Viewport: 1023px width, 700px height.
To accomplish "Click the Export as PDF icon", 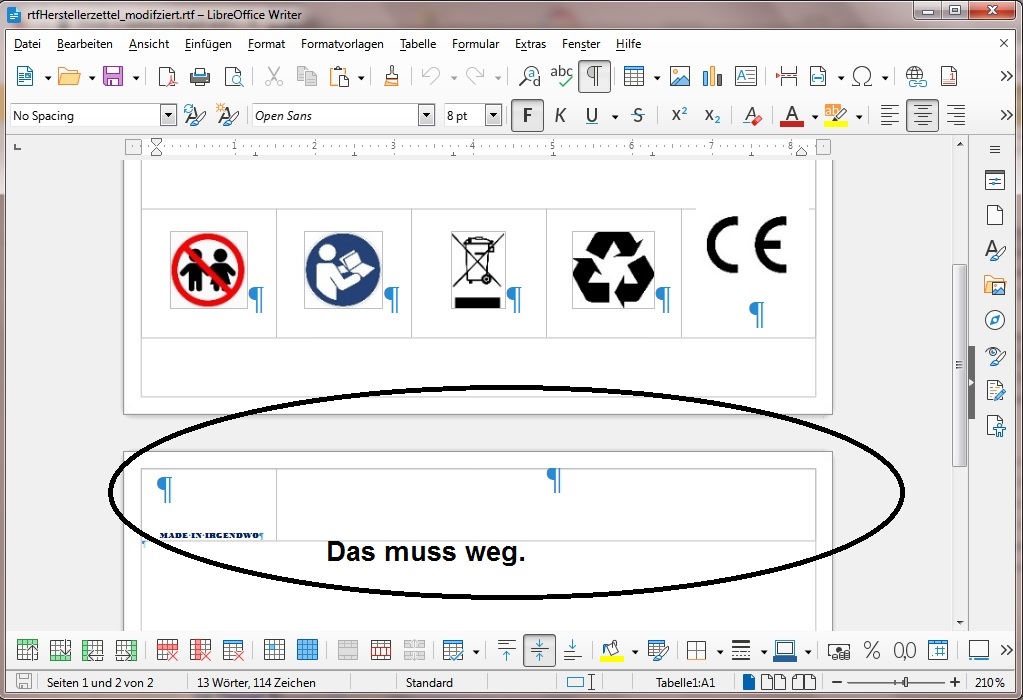I will (167, 77).
